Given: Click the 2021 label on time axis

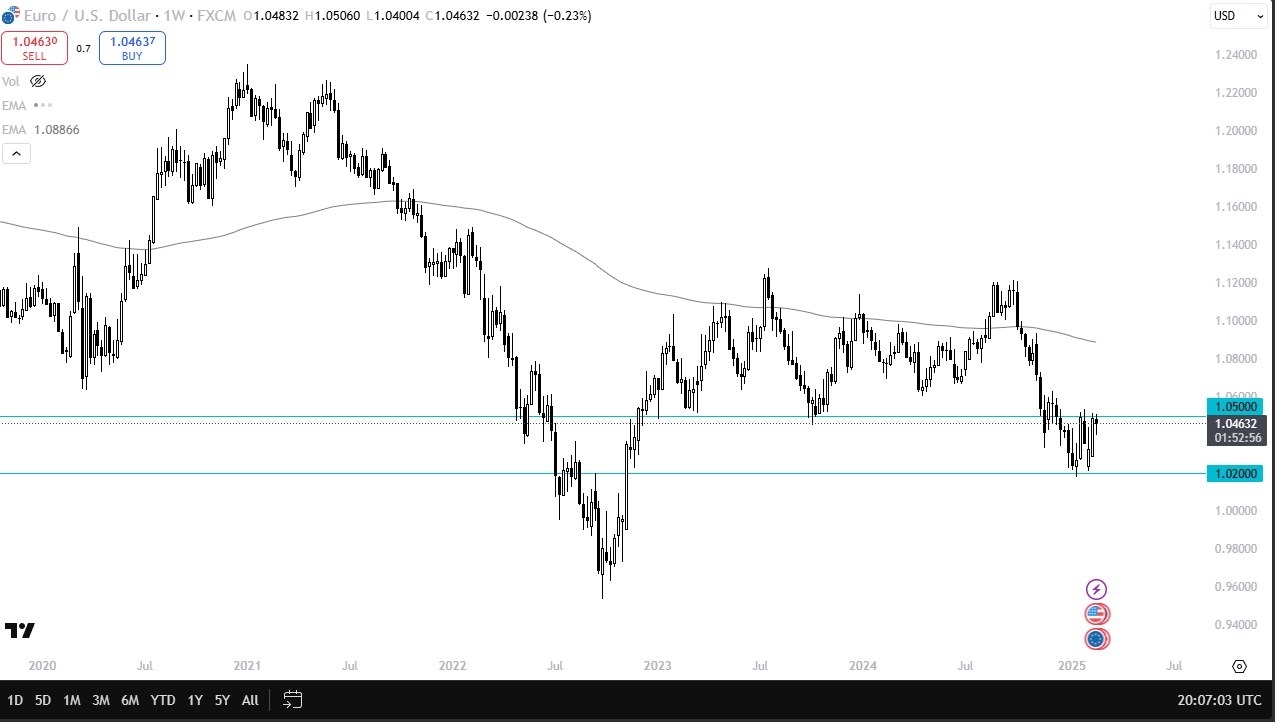Looking at the screenshot, I should 247,665.
